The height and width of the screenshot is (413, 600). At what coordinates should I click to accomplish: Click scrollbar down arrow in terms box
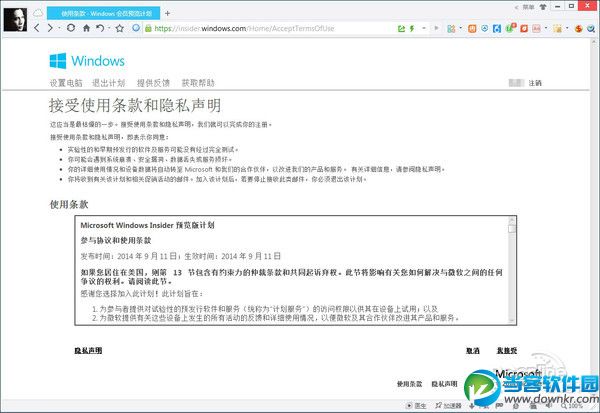click(x=512, y=320)
